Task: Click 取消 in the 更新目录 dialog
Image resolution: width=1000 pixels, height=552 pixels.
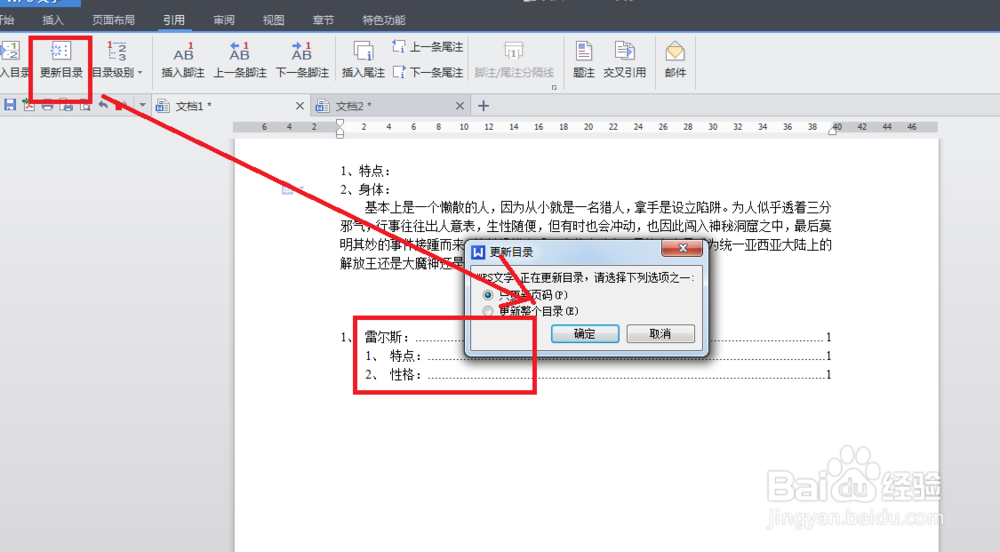Action: point(660,333)
